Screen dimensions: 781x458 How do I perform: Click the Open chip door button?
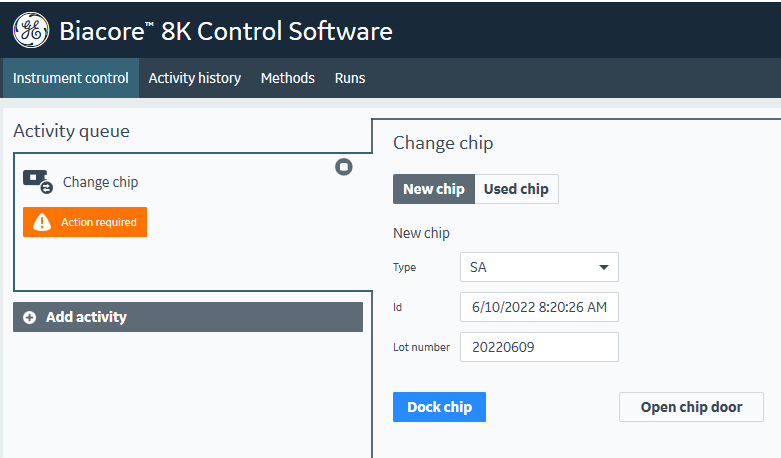click(x=691, y=407)
